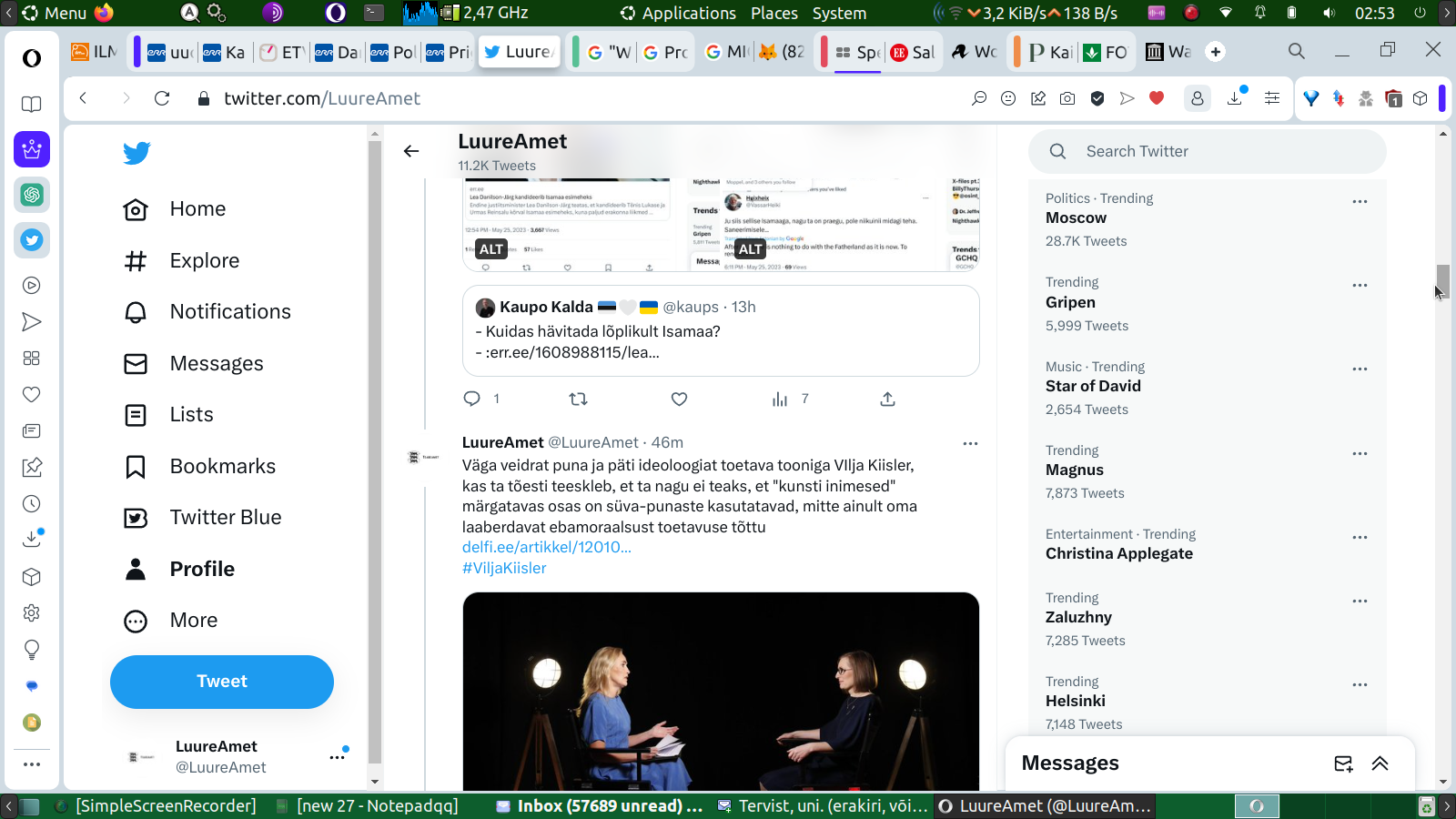This screenshot has height=819, width=1456.
Task: Click the sidebar lightbulb icon
Action: tap(32, 650)
